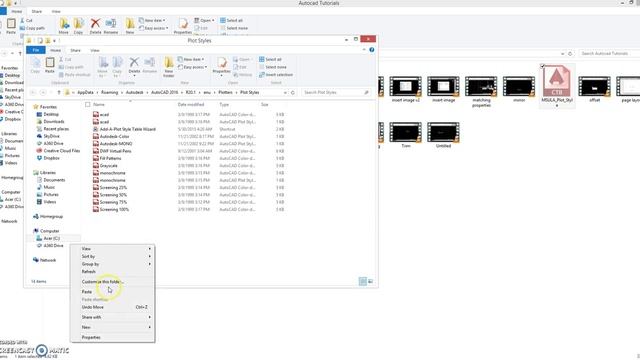This screenshot has height=360, width=640.
Task: Click Delete icon in Autocad Tutorials ribbon
Action: pos(95,26)
